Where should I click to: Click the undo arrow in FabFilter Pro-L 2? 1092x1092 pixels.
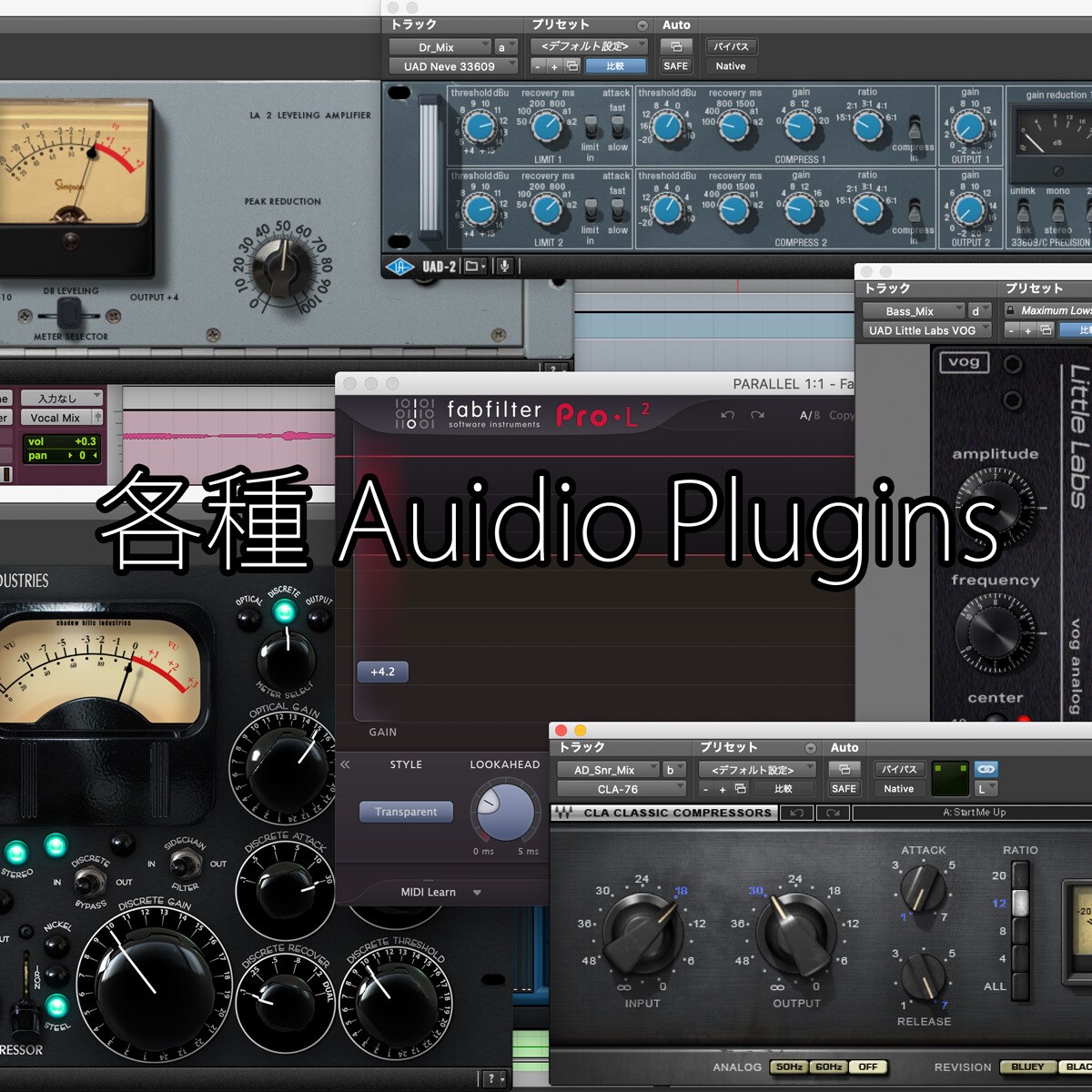pos(727,415)
